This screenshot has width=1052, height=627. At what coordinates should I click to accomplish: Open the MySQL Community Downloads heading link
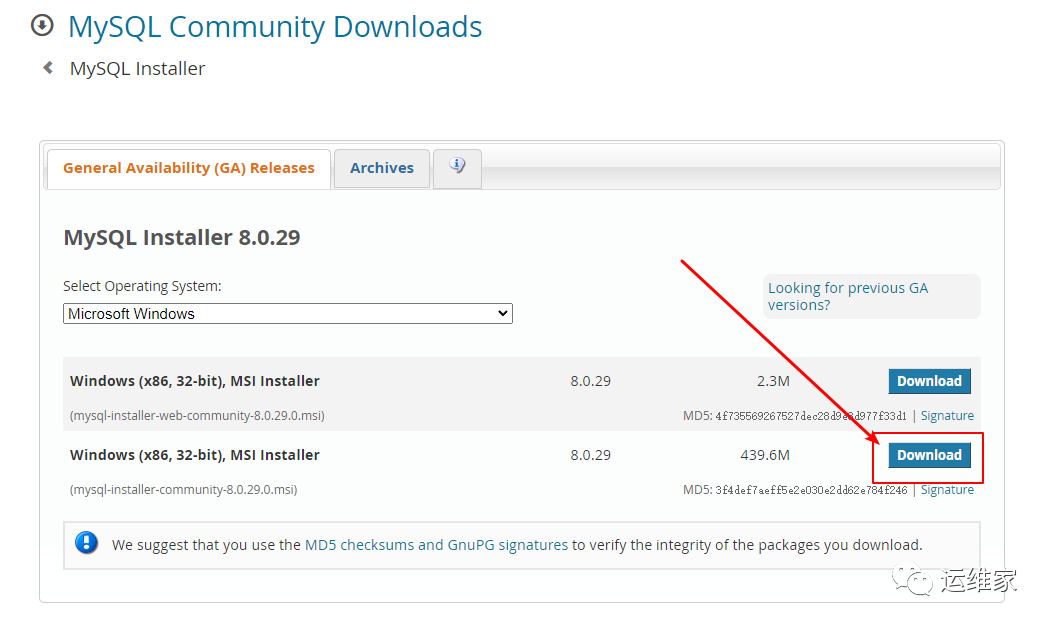[x=275, y=27]
